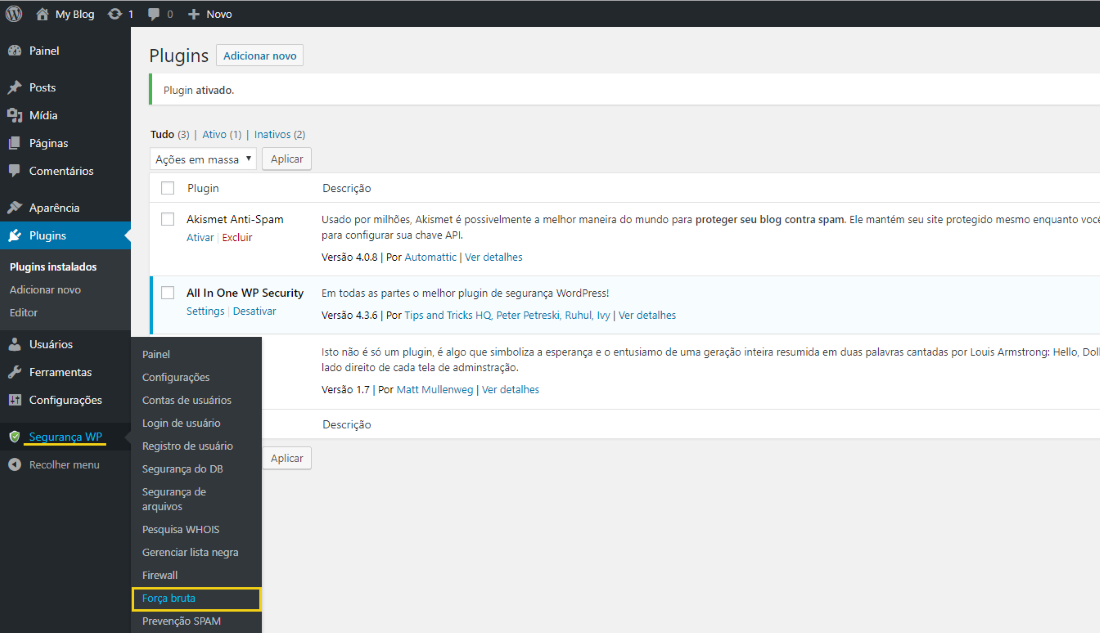
Task: Open Páginas menu in sidebar
Action: click(x=48, y=143)
